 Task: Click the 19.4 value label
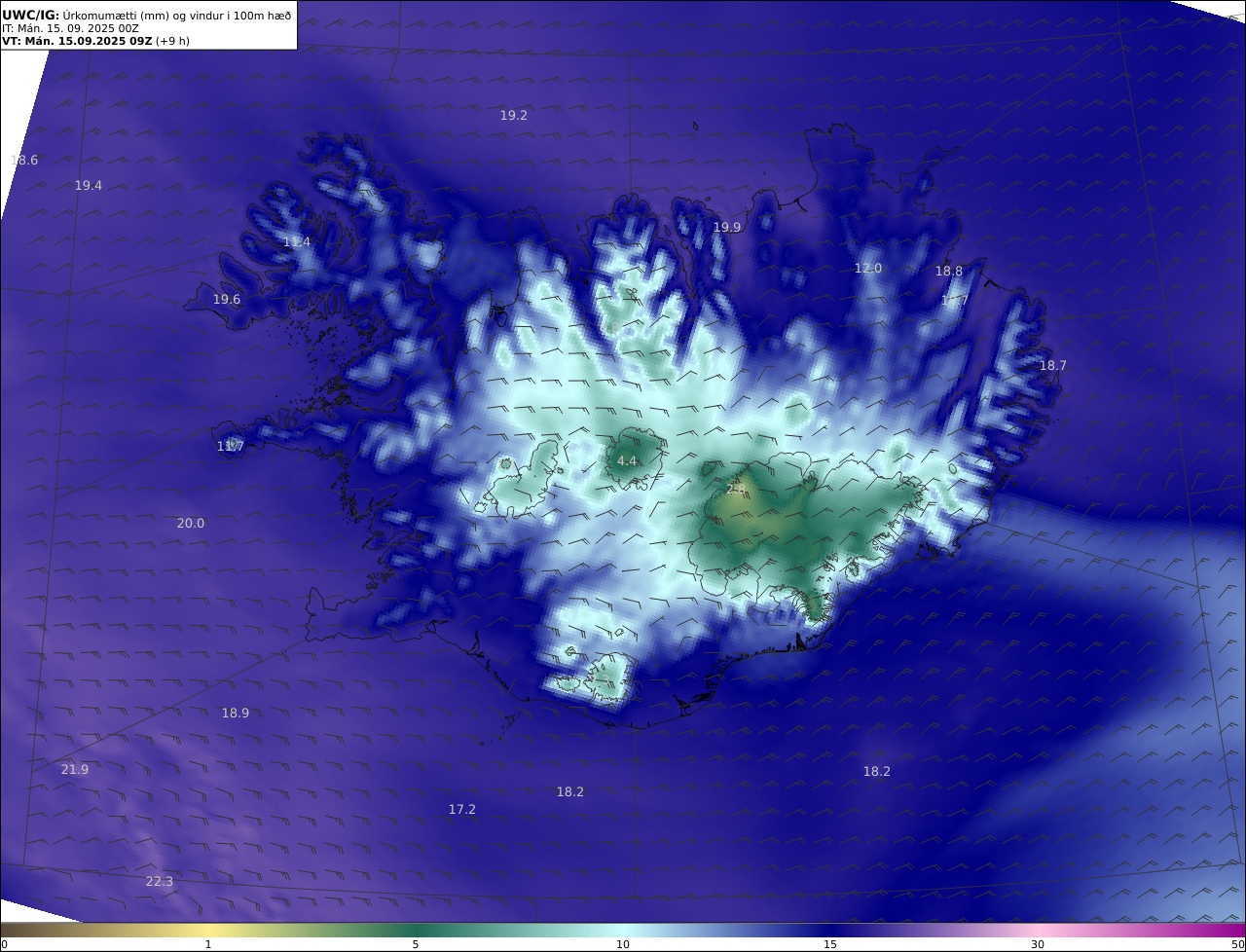tap(89, 185)
